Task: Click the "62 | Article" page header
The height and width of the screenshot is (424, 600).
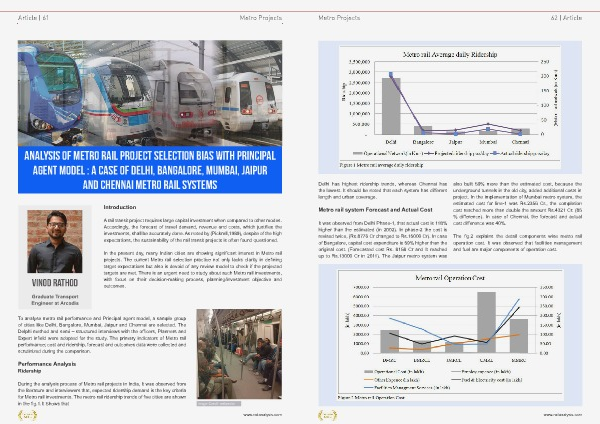Action: click(x=566, y=18)
